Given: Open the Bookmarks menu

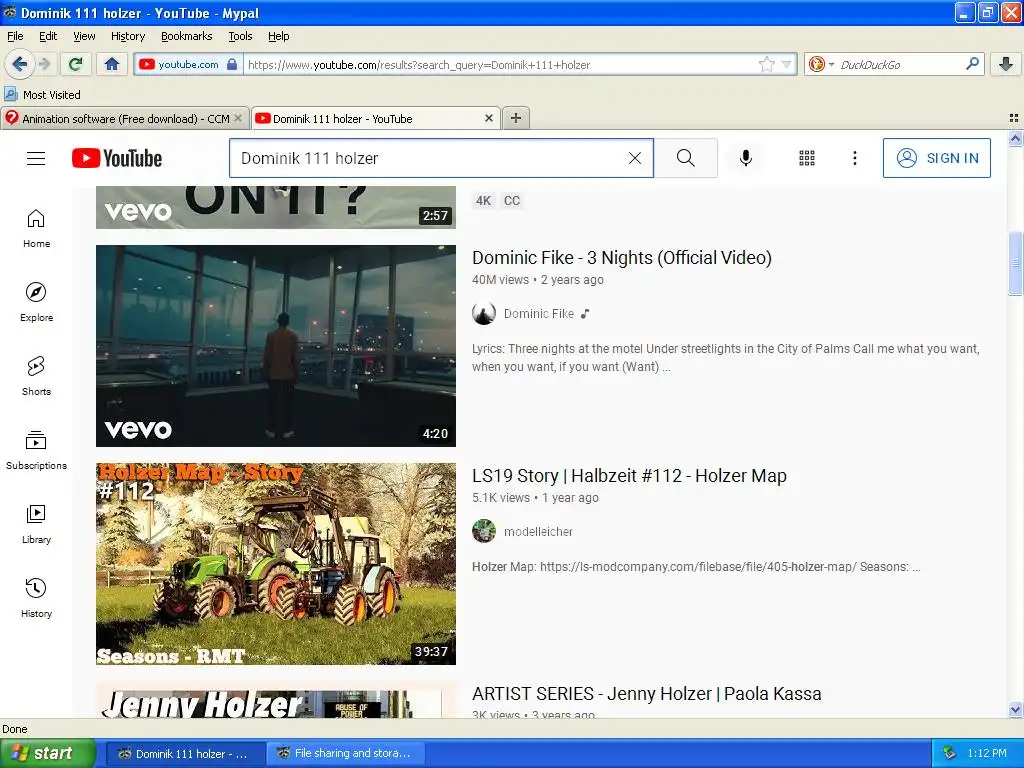Looking at the screenshot, I should 187,36.
